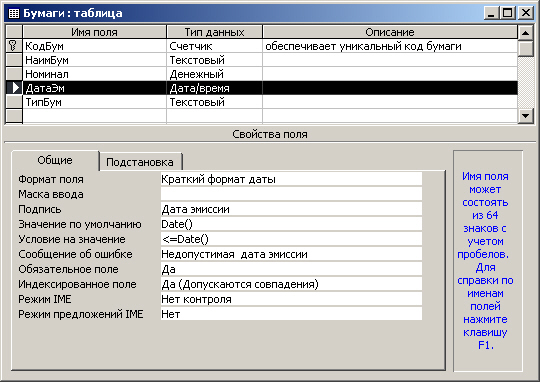Switch to the Подстановка tab
Image resolution: width=540 pixels, height=382 pixels.
140,162
